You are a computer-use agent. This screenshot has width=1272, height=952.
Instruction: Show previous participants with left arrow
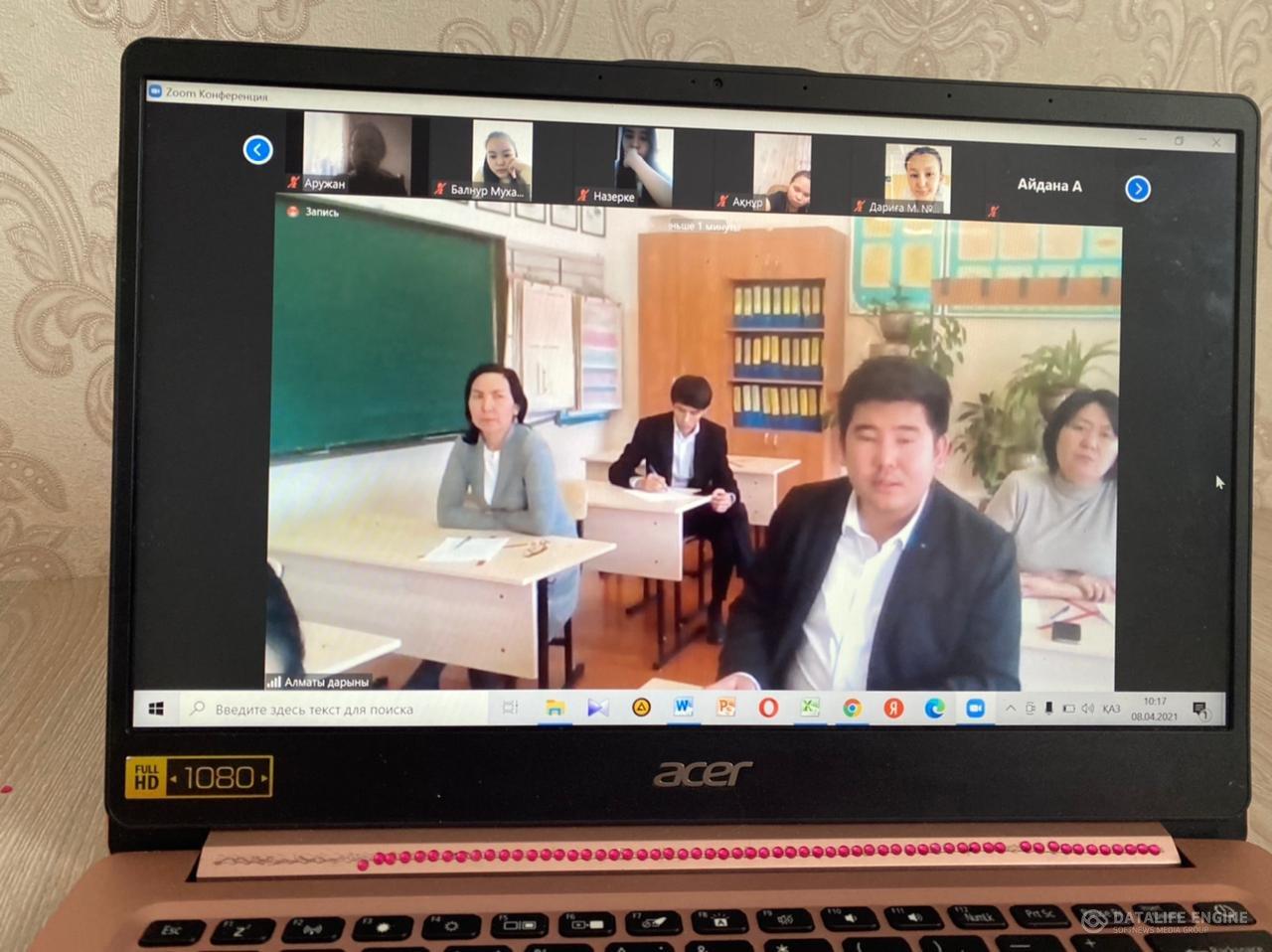click(x=257, y=150)
